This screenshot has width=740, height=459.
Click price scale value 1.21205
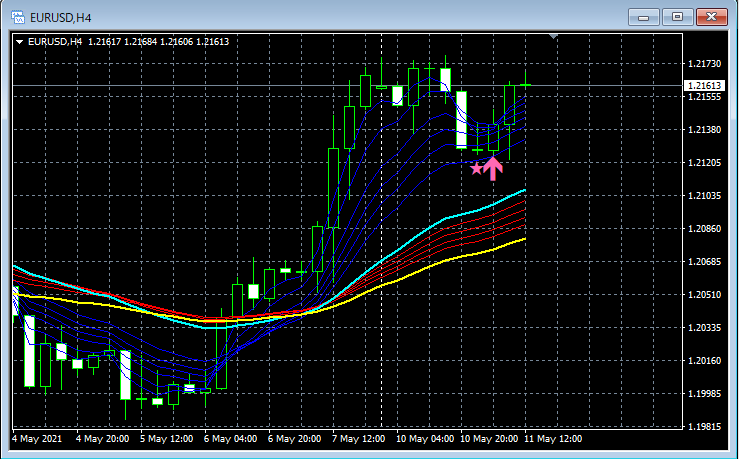click(x=705, y=163)
